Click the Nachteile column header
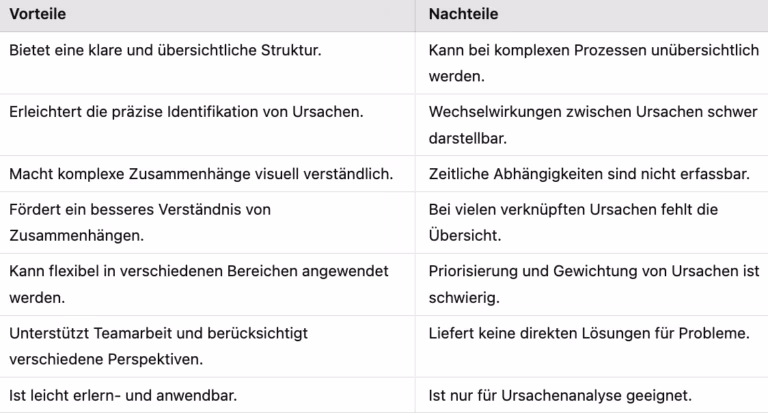This screenshot has width=768, height=413. 463,14
